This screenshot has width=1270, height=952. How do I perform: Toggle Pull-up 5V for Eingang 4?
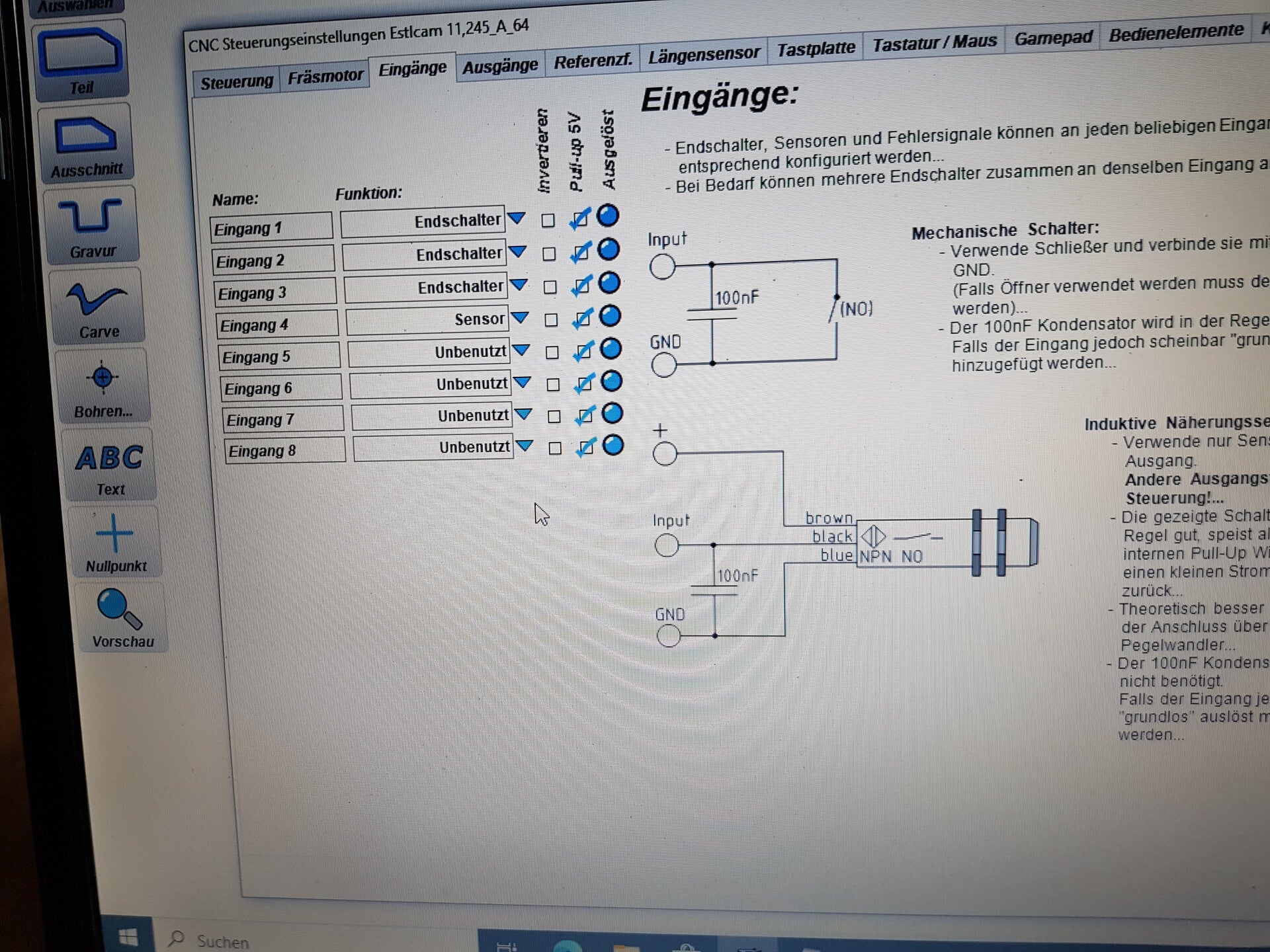pyautogui.click(x=581, y=319)
